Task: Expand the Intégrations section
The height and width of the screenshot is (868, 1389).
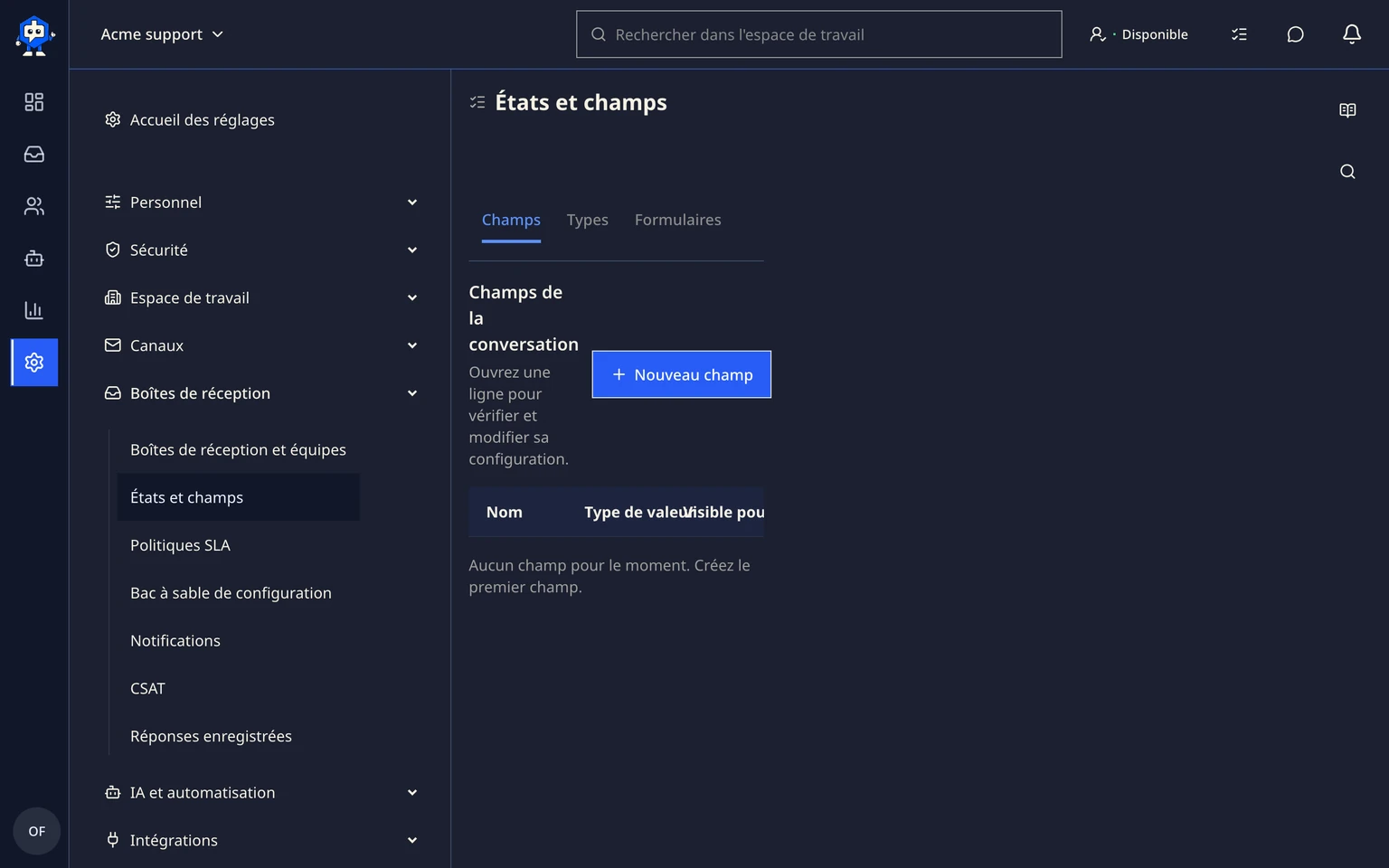Action: point(260,841)
